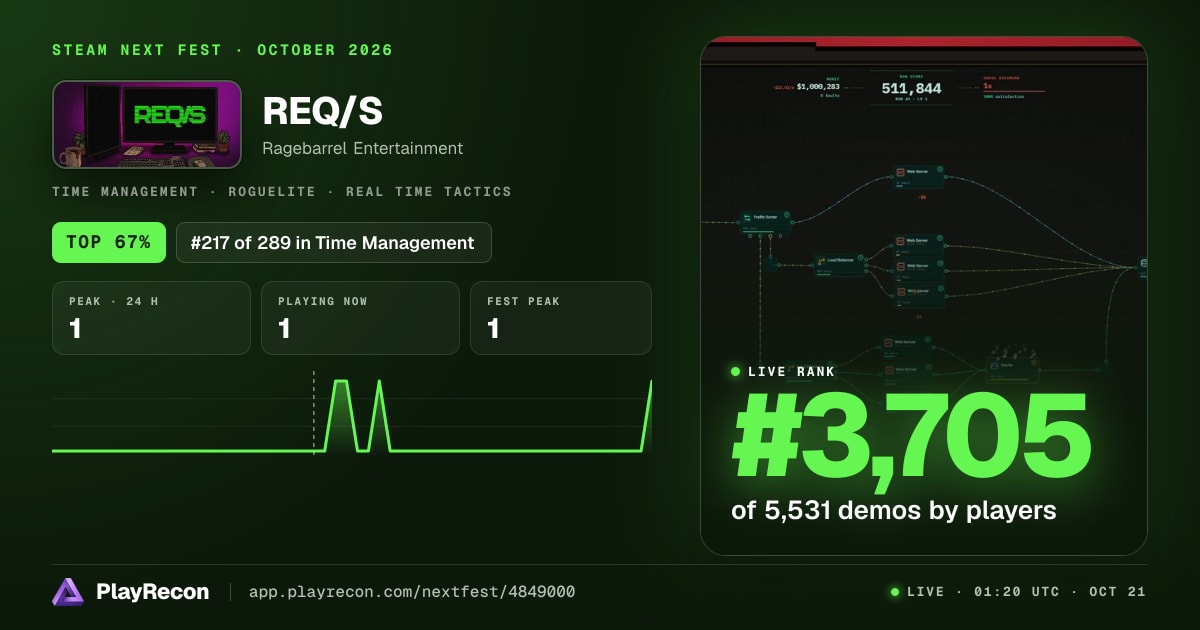The width and height of the screenshot is (1200, 630).
Task: Click the topmost Web Server node icon
Action: pos(900,173)
